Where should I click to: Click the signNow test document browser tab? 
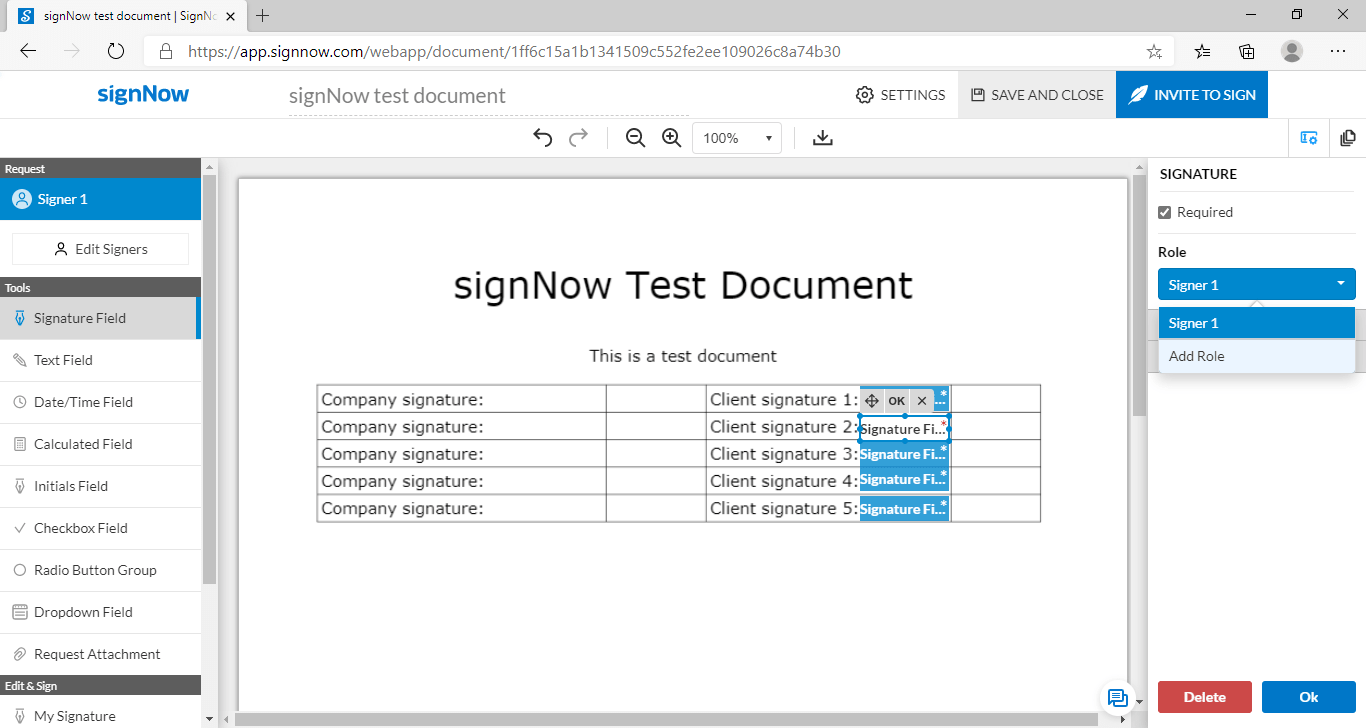(125, 16)
